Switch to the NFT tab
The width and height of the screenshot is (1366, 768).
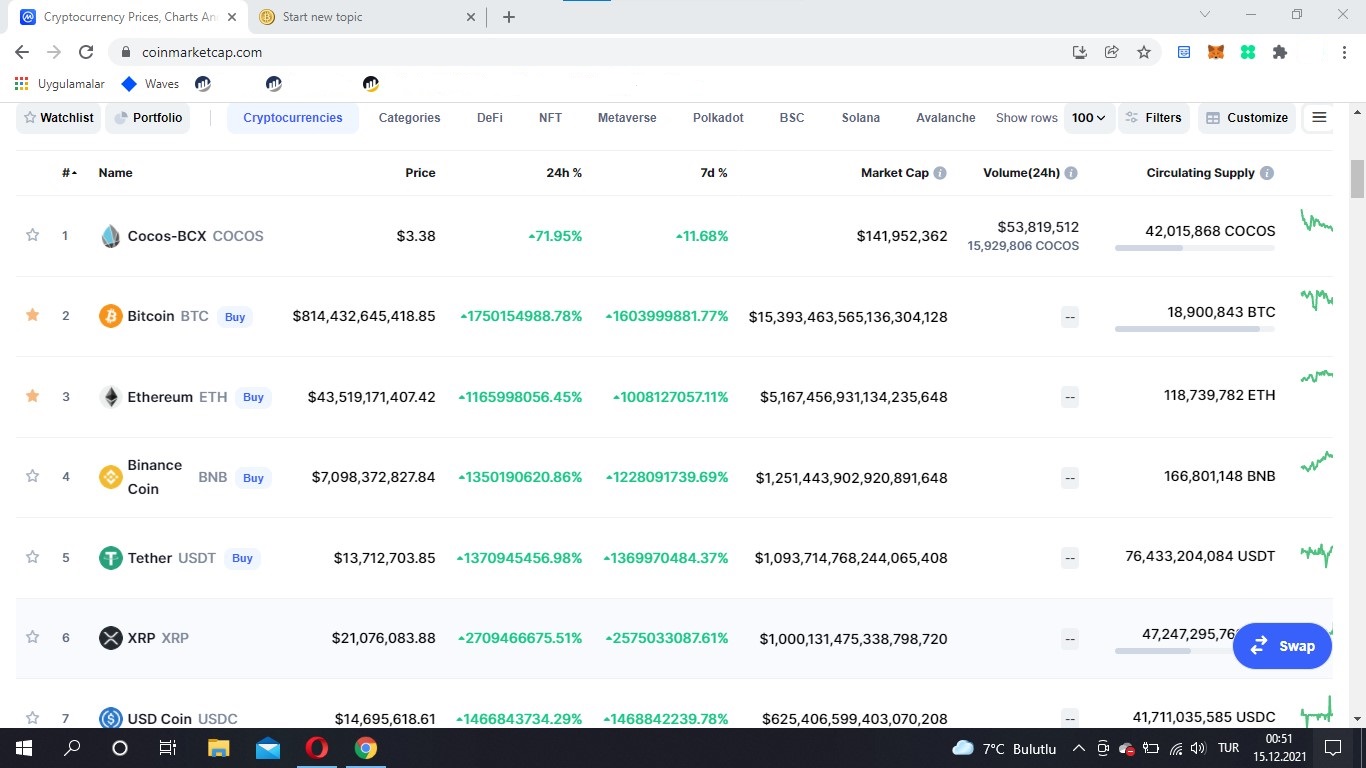coord(550,118)
